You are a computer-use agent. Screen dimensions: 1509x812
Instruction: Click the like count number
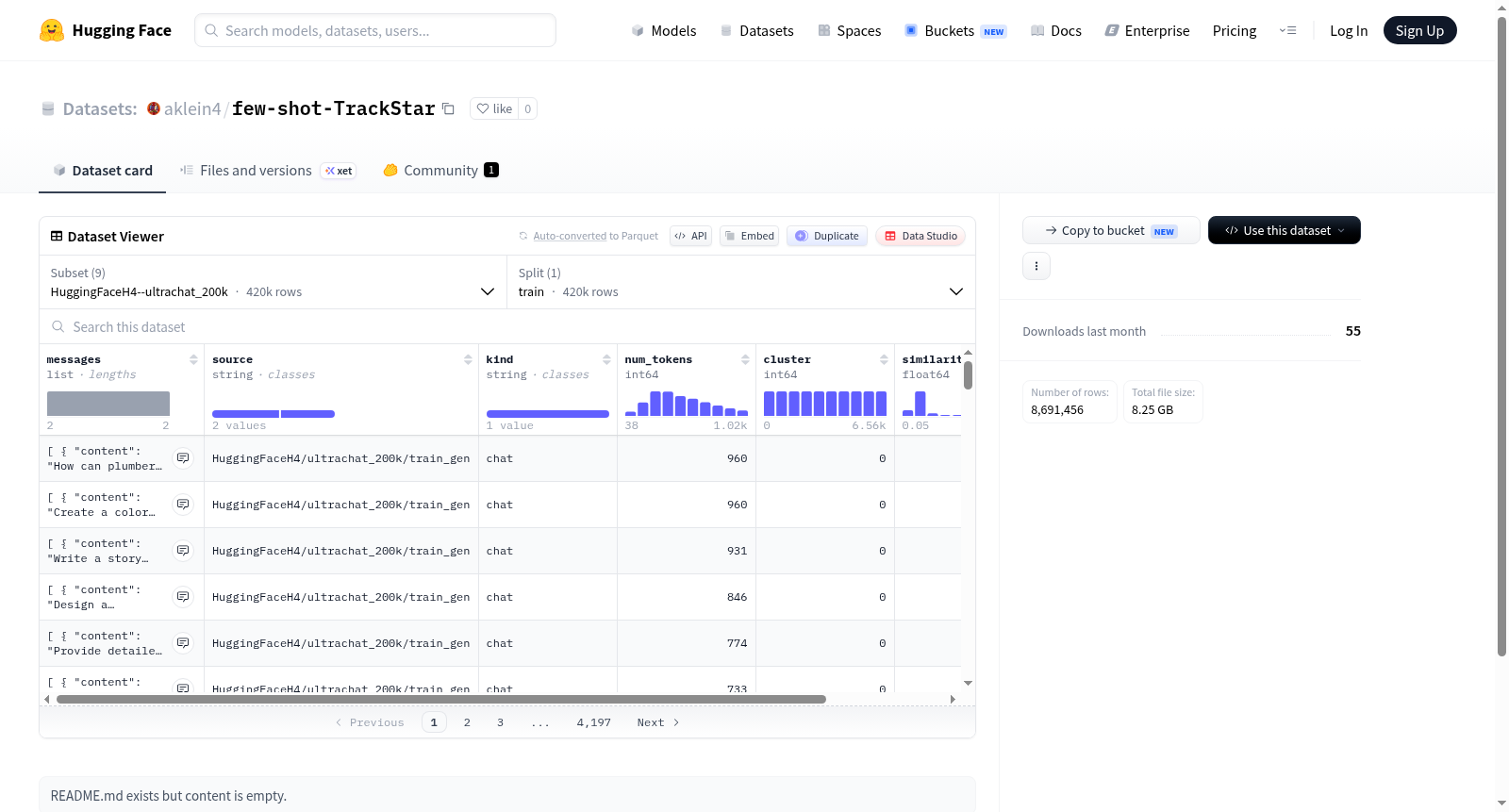(x=528, y=109)
